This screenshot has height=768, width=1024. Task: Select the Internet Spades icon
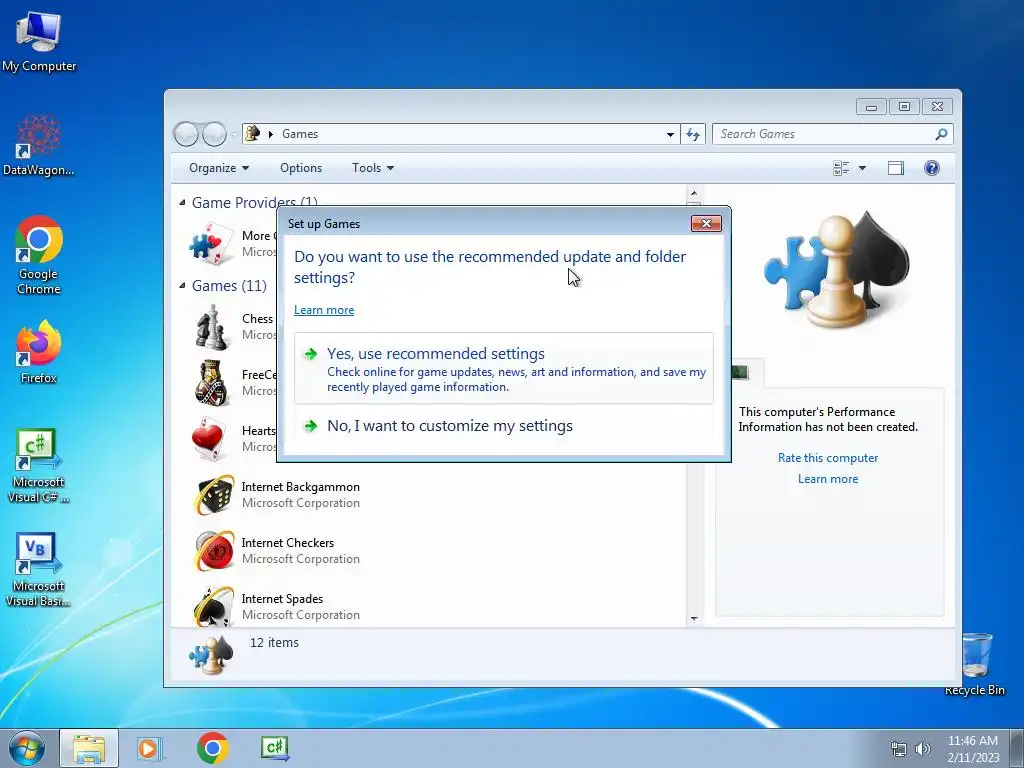coord(214,607)
